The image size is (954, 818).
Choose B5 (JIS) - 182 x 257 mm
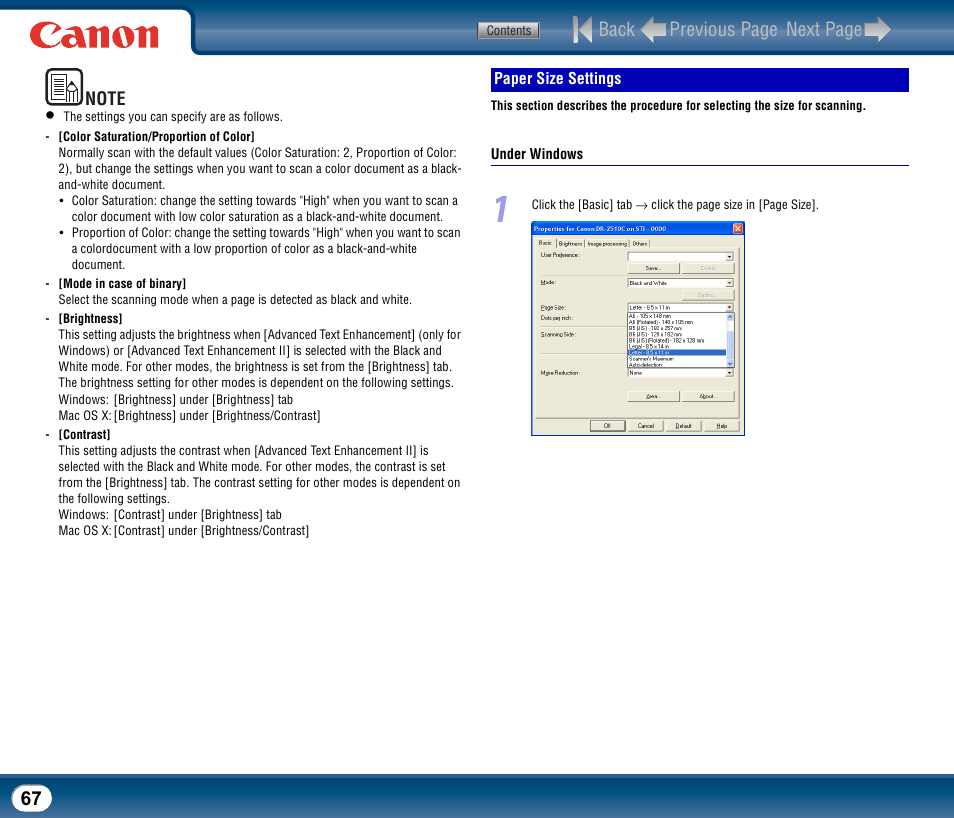(x=677, y=328)
